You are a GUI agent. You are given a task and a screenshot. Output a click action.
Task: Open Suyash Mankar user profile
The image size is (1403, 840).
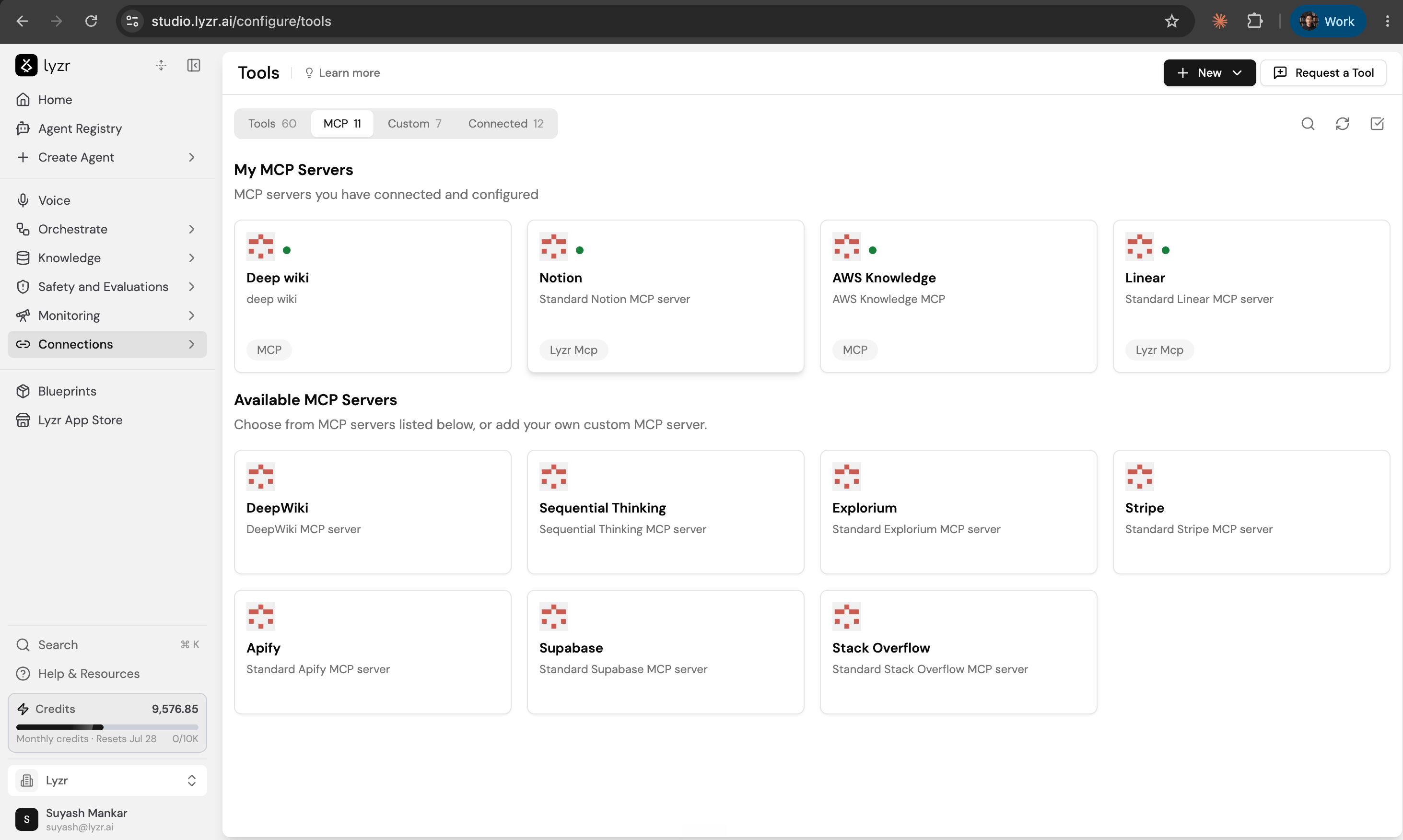107,819
